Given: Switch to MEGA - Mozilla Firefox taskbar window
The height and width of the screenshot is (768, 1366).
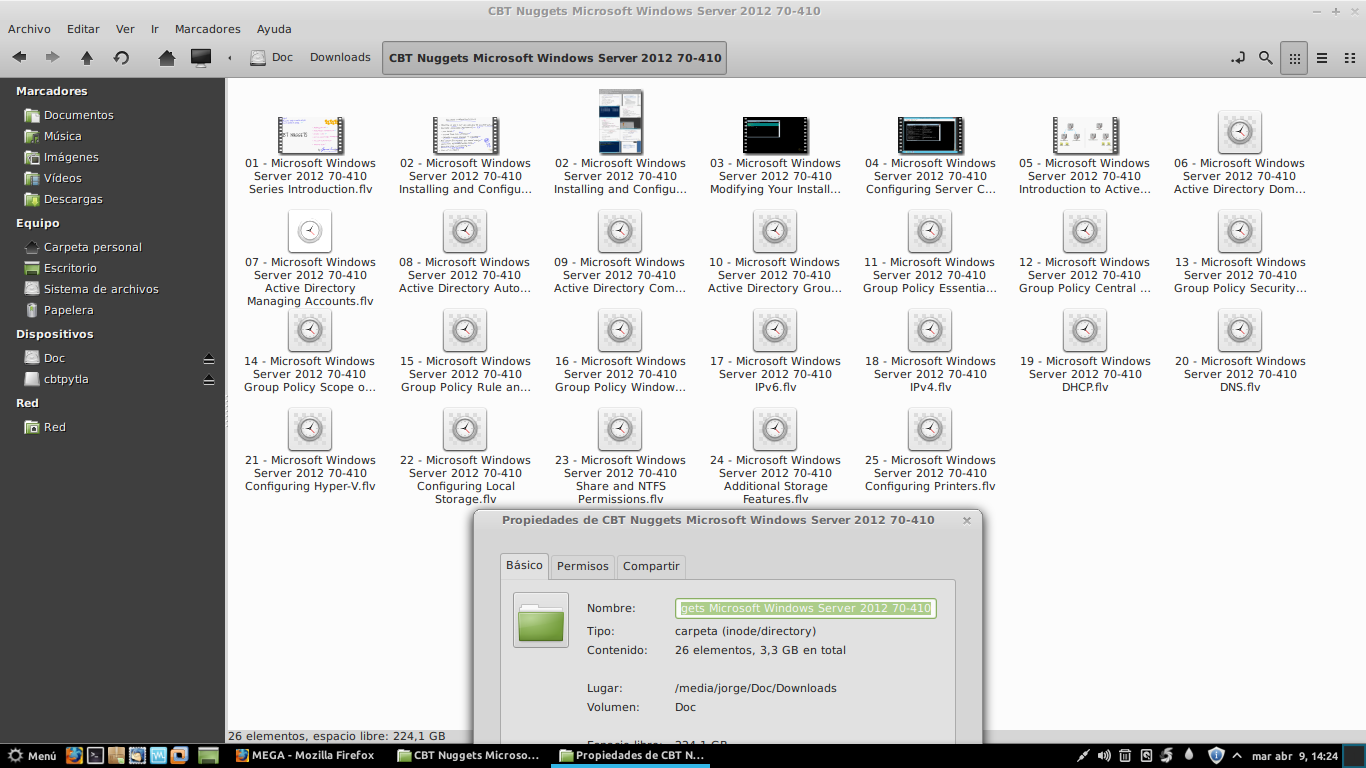Looking at the screenshot, I should point(305,756).
